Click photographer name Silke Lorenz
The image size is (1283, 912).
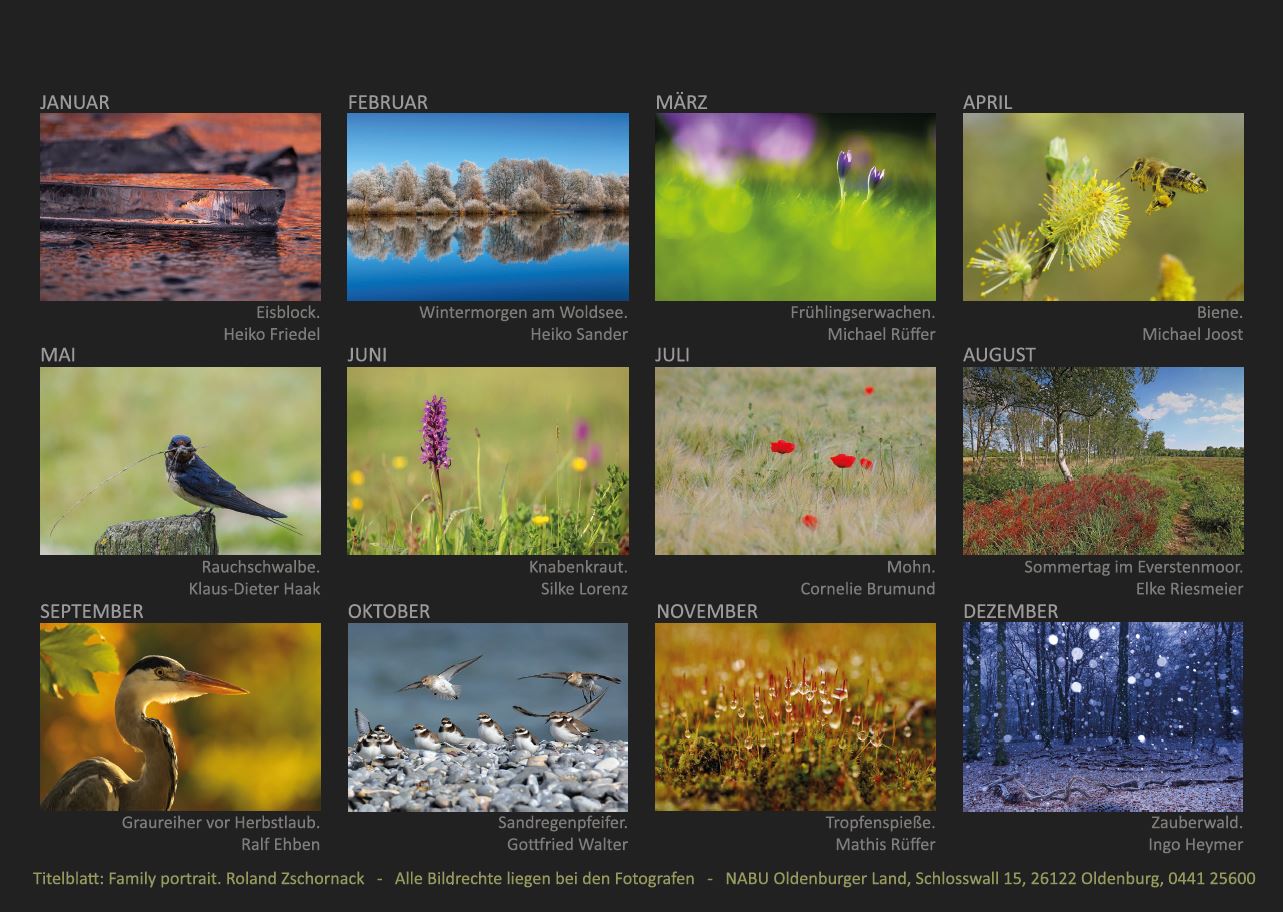pos(584,589)
